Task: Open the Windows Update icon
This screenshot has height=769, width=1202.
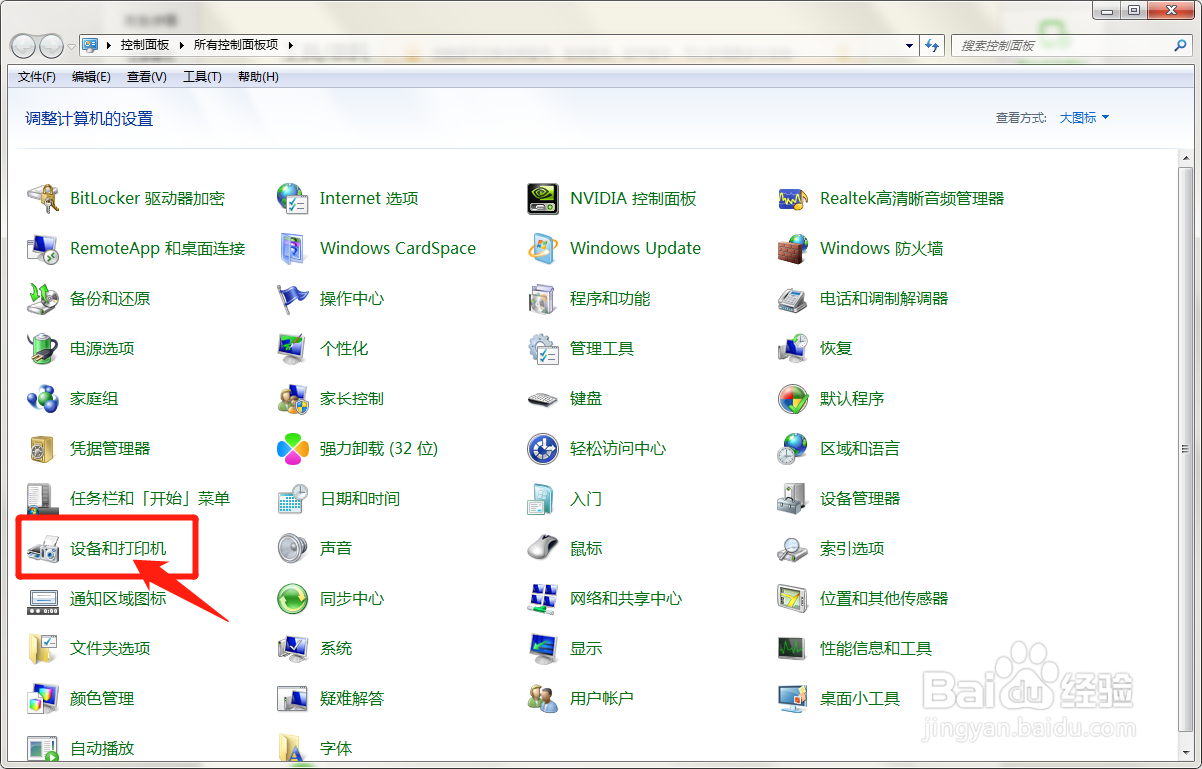Action: point(543,248)
